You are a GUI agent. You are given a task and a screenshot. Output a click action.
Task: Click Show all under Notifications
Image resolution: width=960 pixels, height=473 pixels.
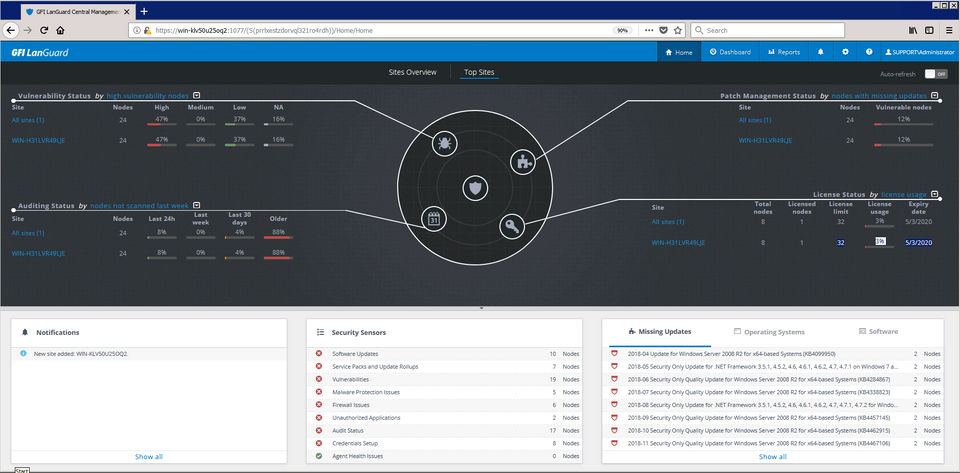pyautogui.click(x=149, y=456)
